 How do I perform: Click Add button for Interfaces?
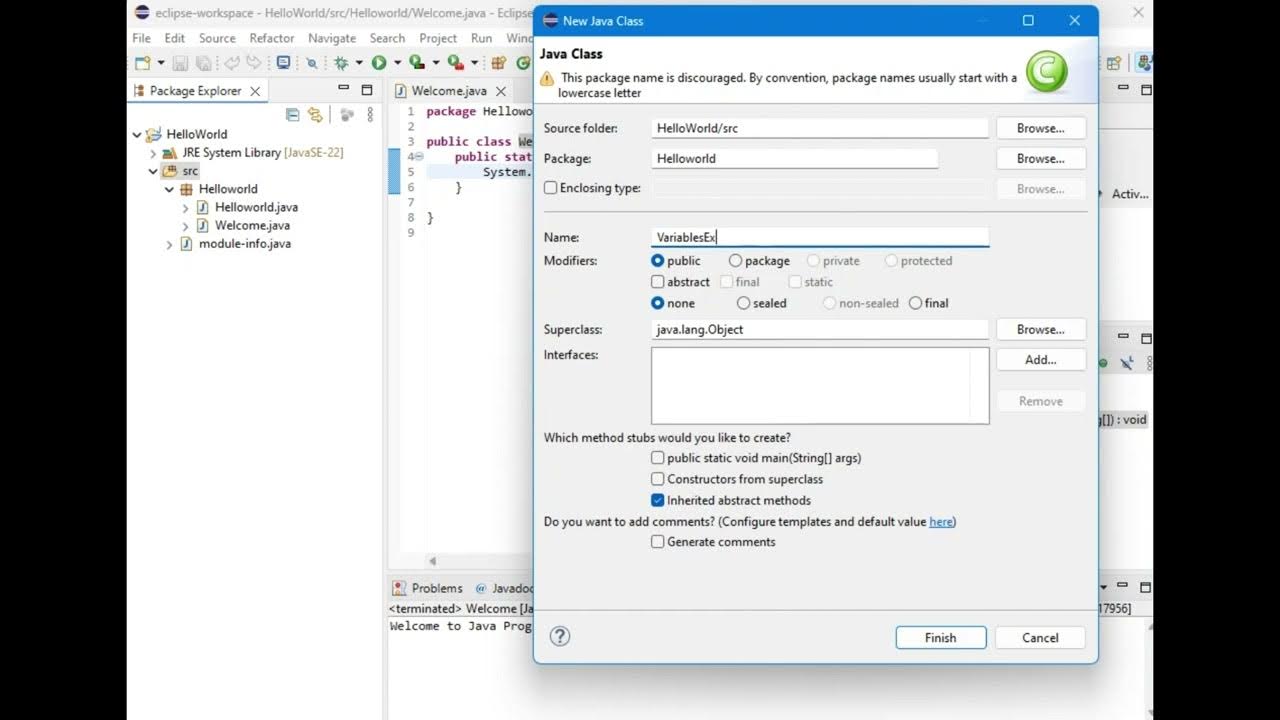pos(1041,359)
